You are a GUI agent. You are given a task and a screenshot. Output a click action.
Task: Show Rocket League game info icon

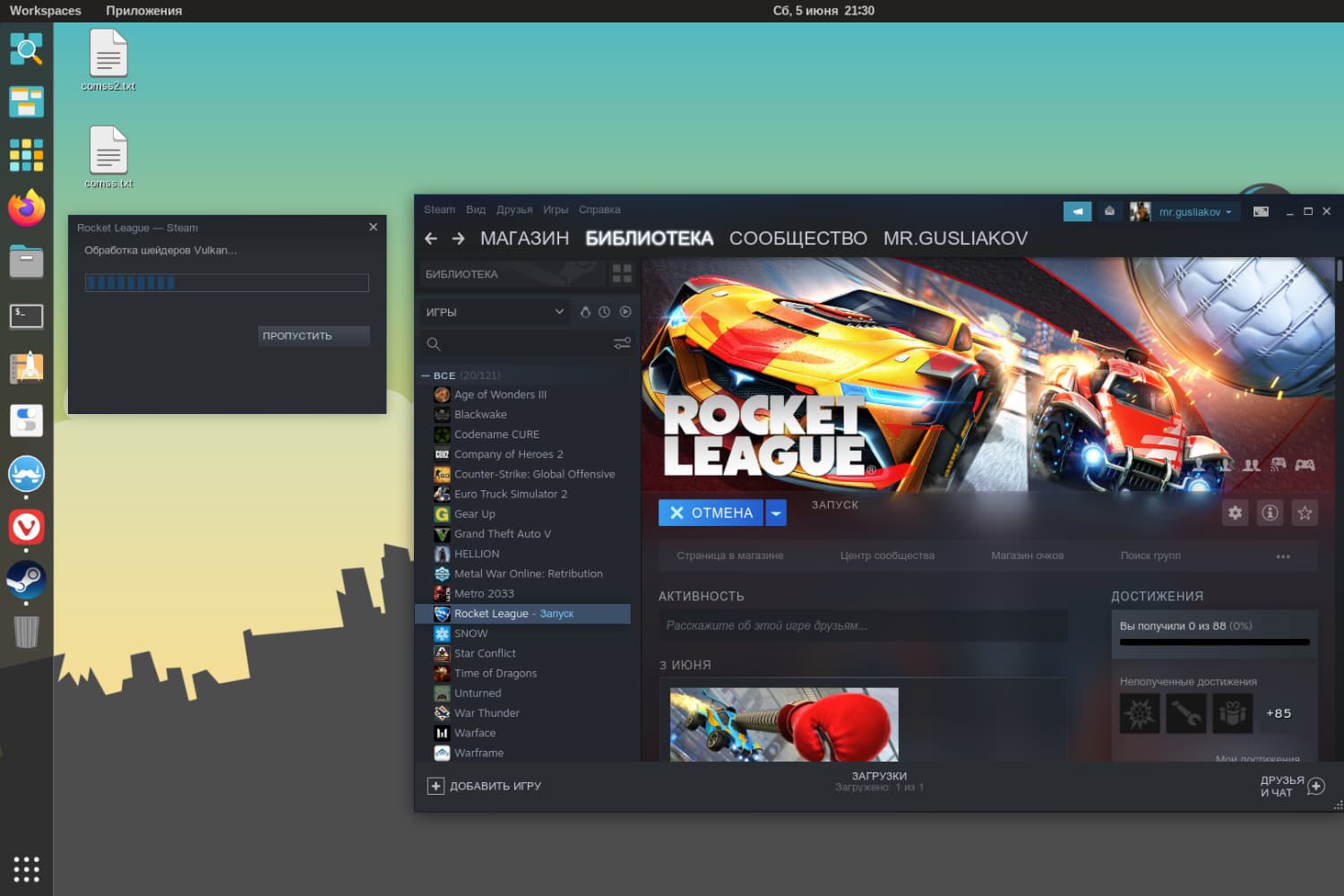(1271, 513)
